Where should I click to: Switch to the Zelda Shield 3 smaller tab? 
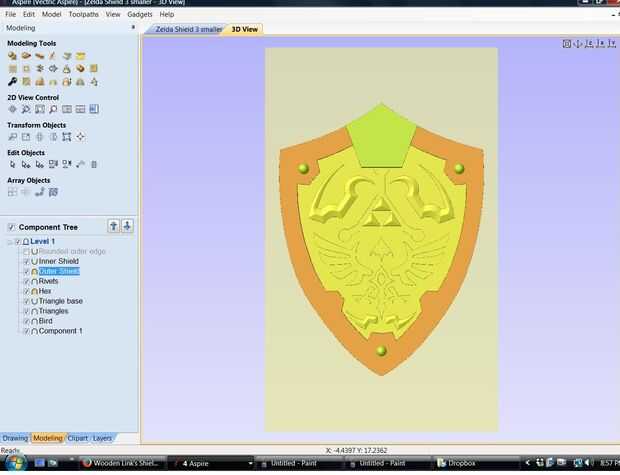(x=188, y=29)
